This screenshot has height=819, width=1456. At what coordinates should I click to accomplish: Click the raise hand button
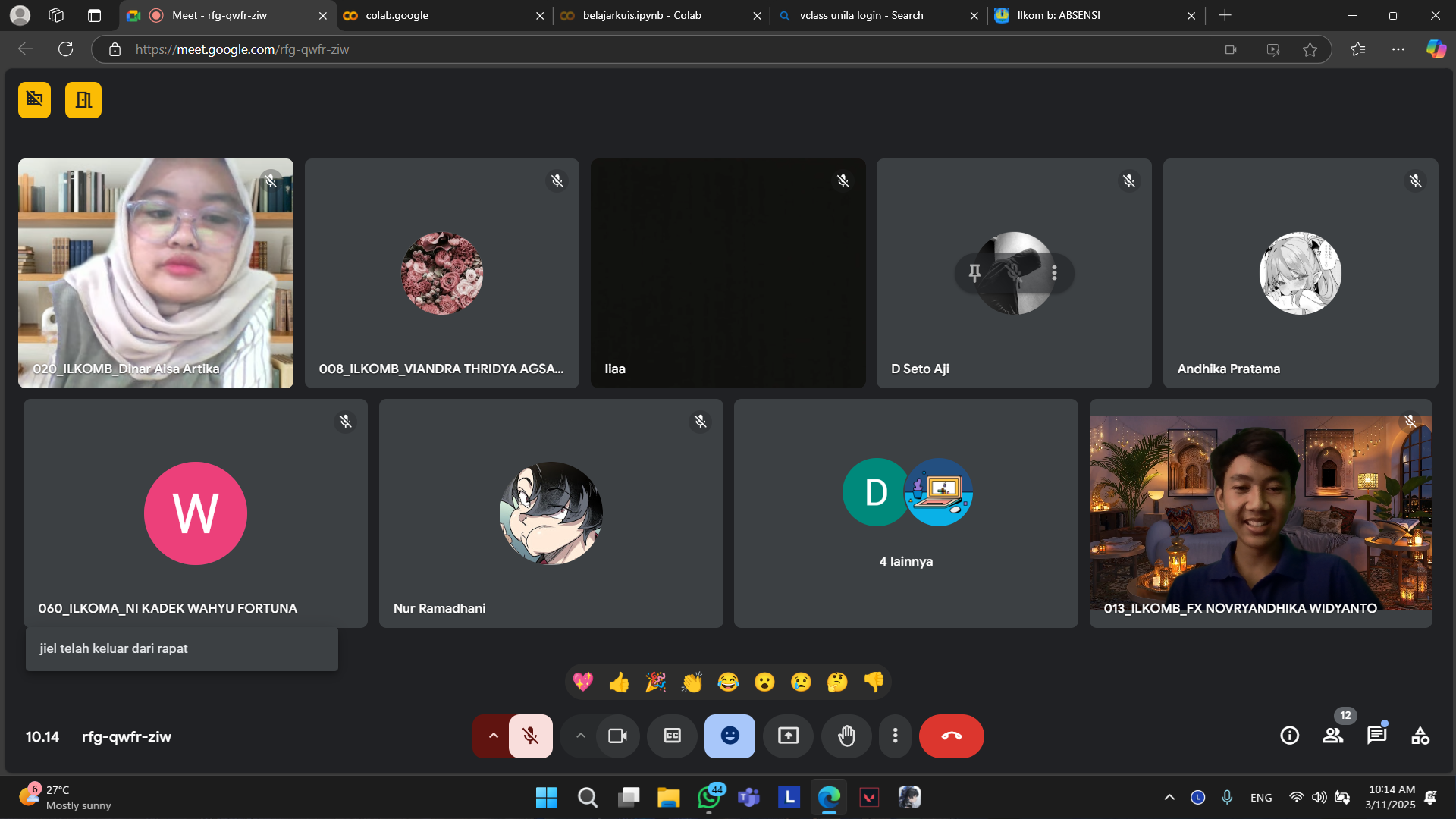coord(846,736)
